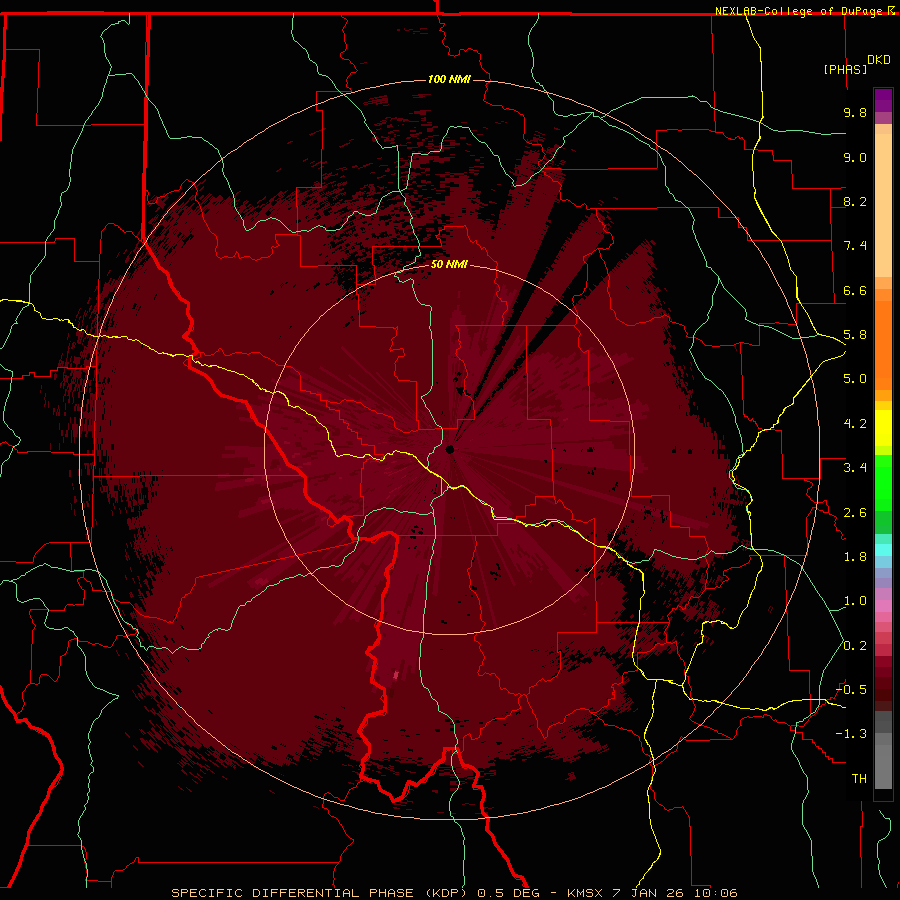
Task: Click the 3.4 scale value
Action: [855, 468]
